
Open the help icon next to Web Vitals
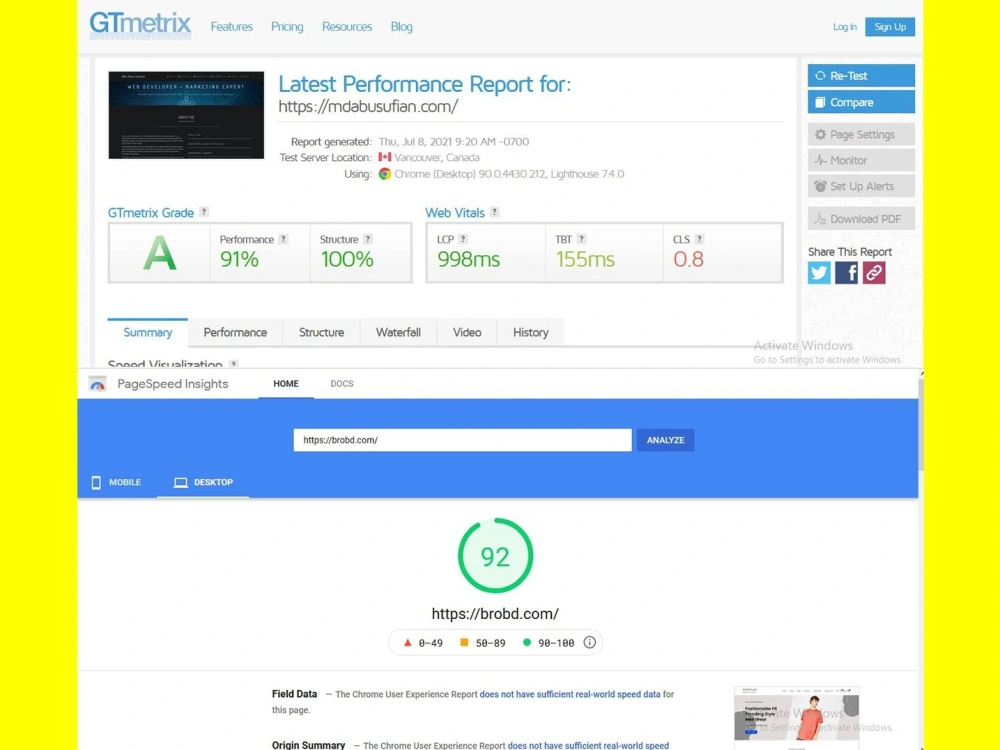(x=494, y=212)
